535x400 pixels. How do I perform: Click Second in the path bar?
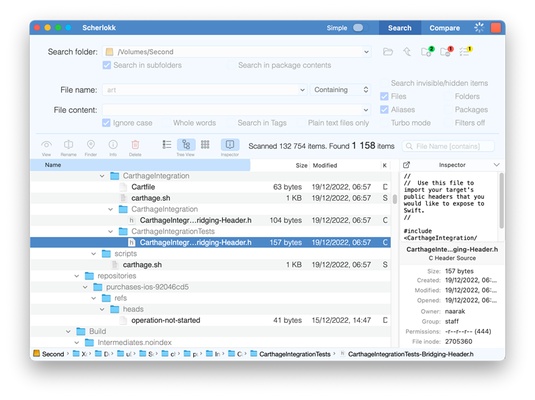click(53, 354)
